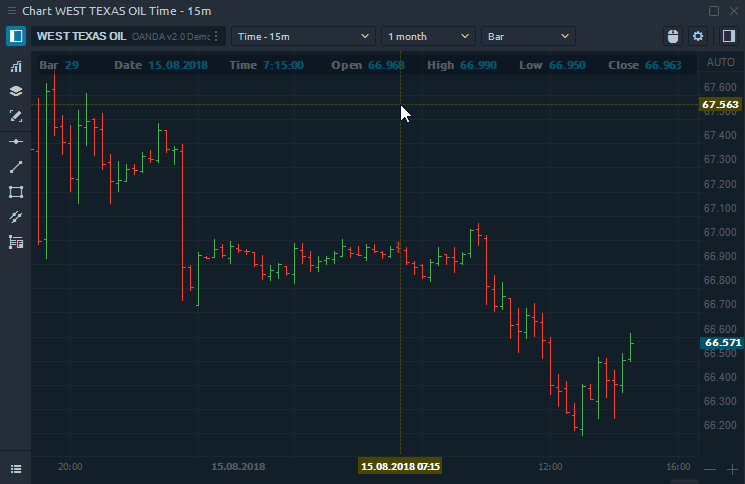Toggle AUTO price scale mode
The height and width of the screenshot is (484, 745).
(720, 62)
